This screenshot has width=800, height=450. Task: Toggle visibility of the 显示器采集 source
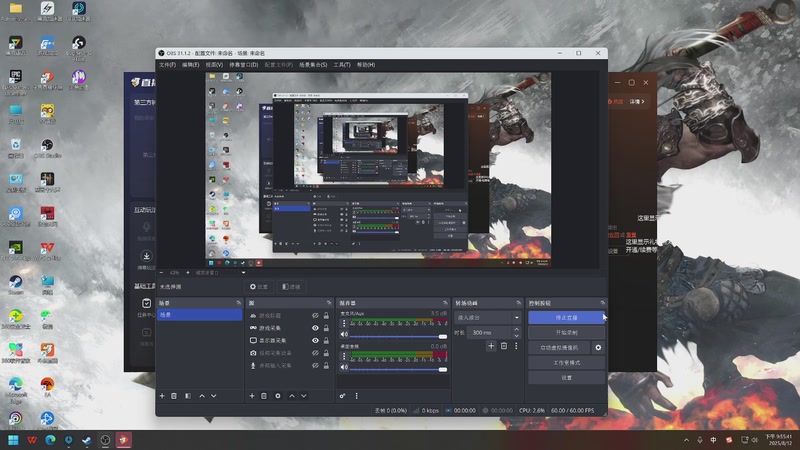315,340
